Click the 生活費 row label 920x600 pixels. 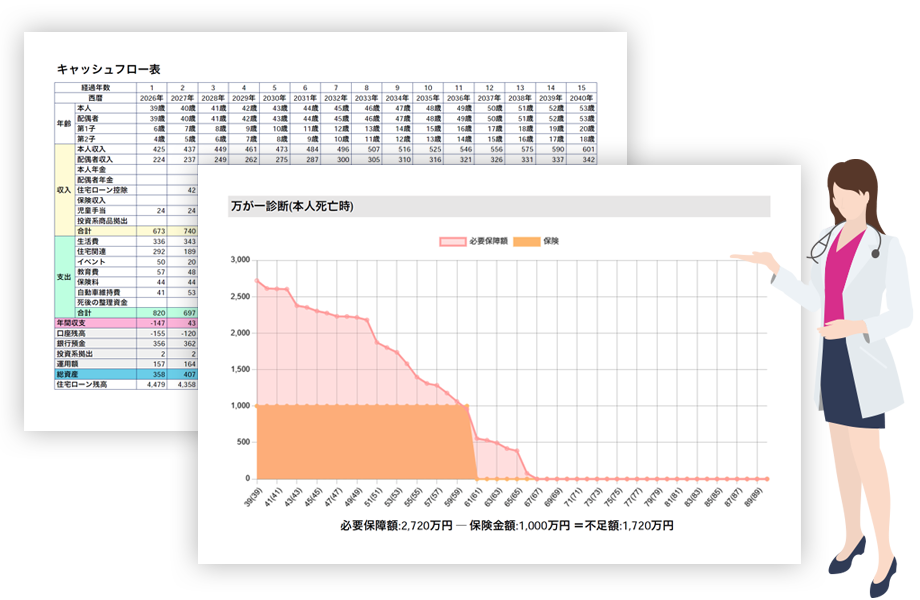[x=93, y=241]
